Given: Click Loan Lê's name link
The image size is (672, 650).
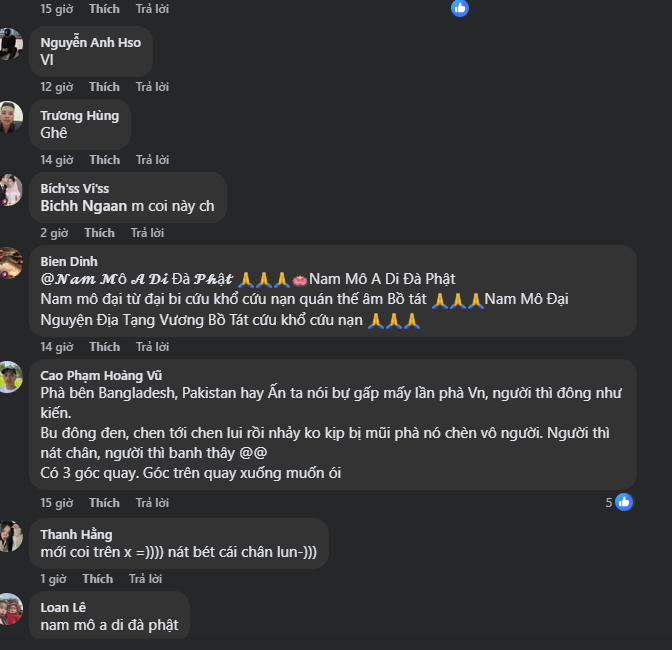Looking at the screenshot, I should click(x=63, y=607).
